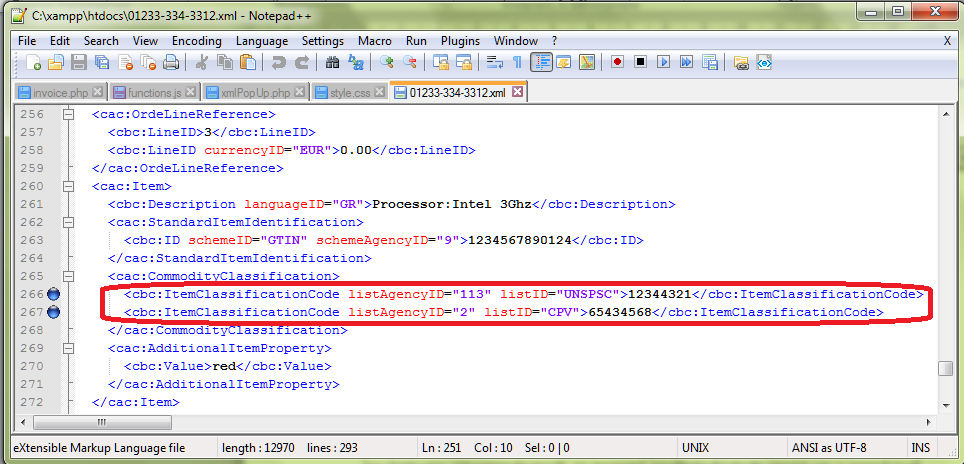Collapse cac:AdditionalItemProperty fold at line 269
The height and width of the screenshot is (464, 964).
68,348
